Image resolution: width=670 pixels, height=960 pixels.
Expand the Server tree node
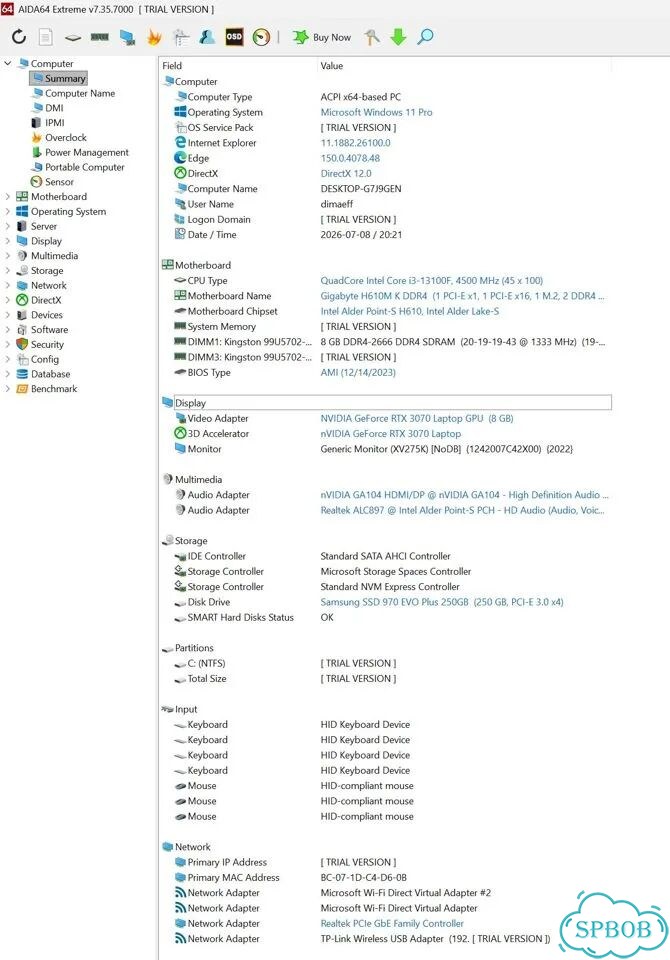pos(7,226)
